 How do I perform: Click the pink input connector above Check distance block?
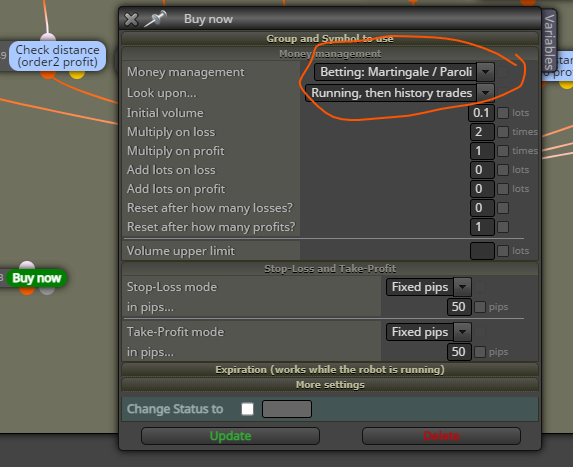coord(48,37)
